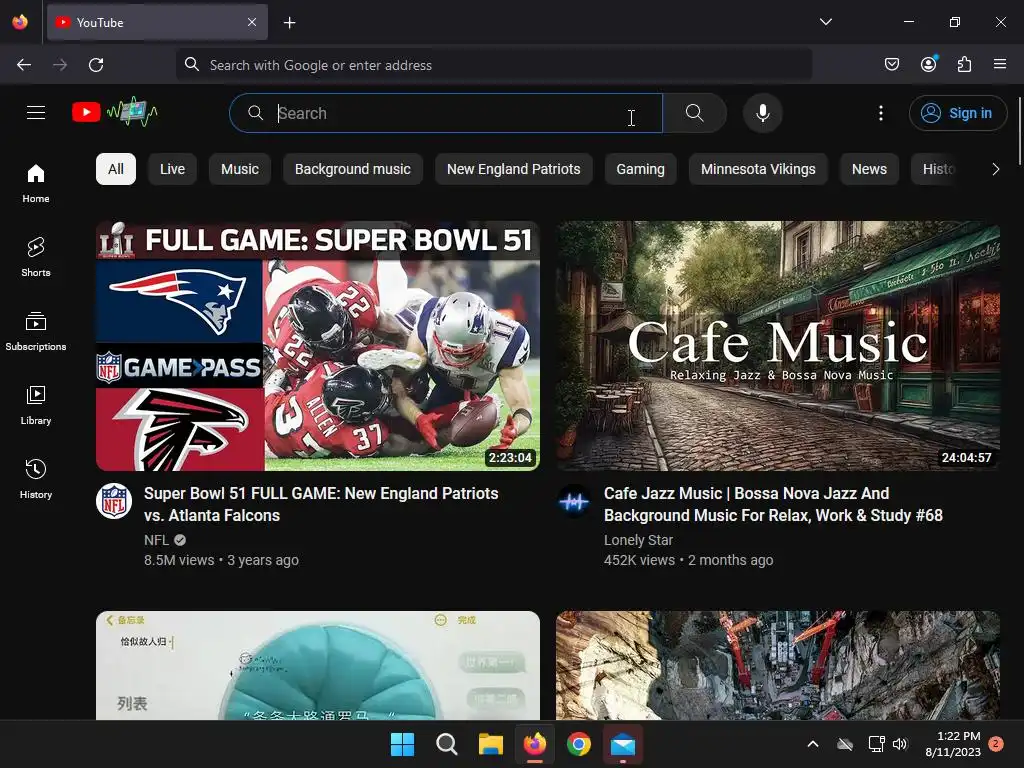The image size is (1024, 768).
Task: Open Firefox application menu
Action: tap(1000, 64)
